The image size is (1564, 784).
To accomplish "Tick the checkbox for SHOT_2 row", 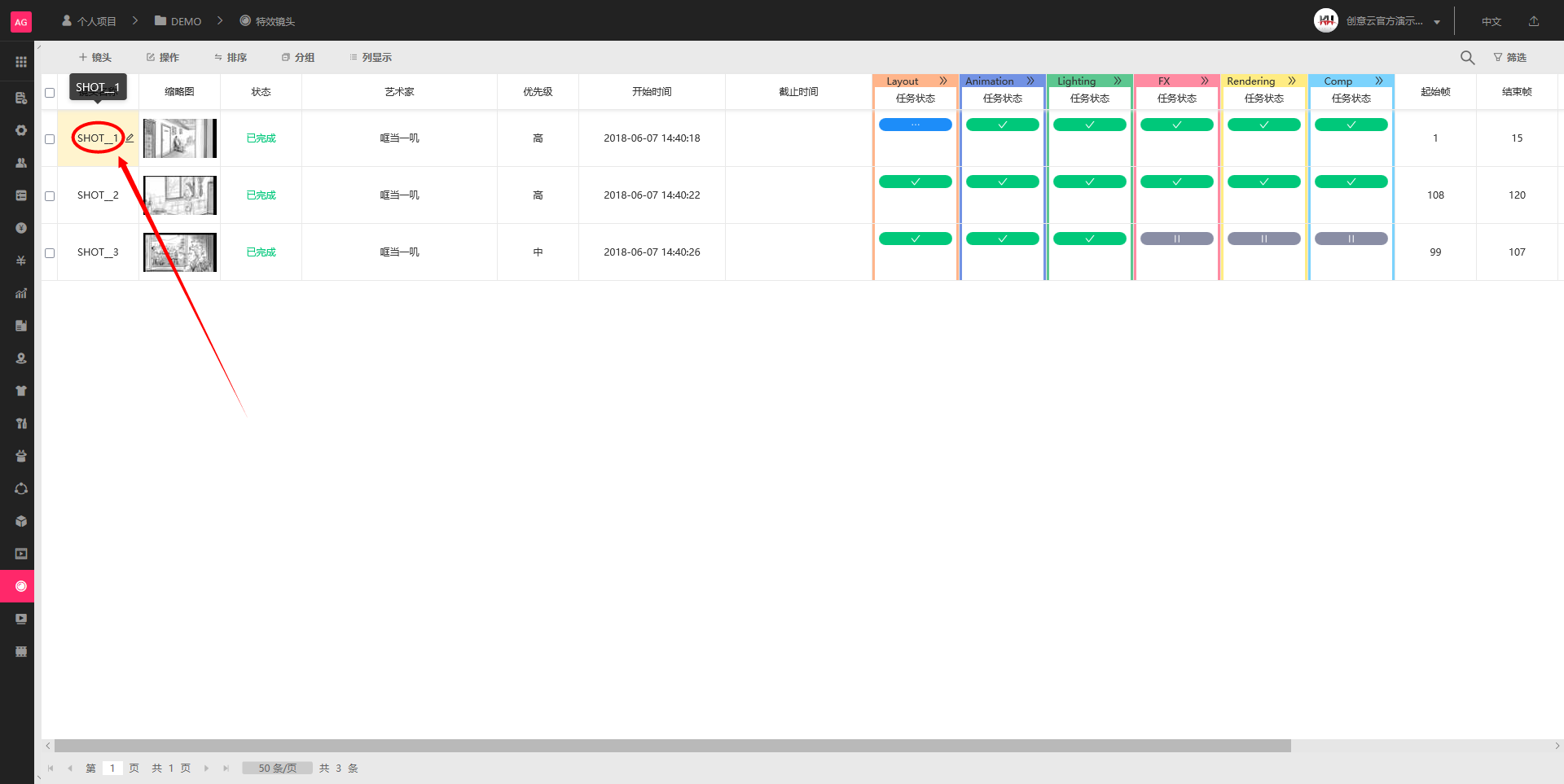I will click(x=50, y=196).
